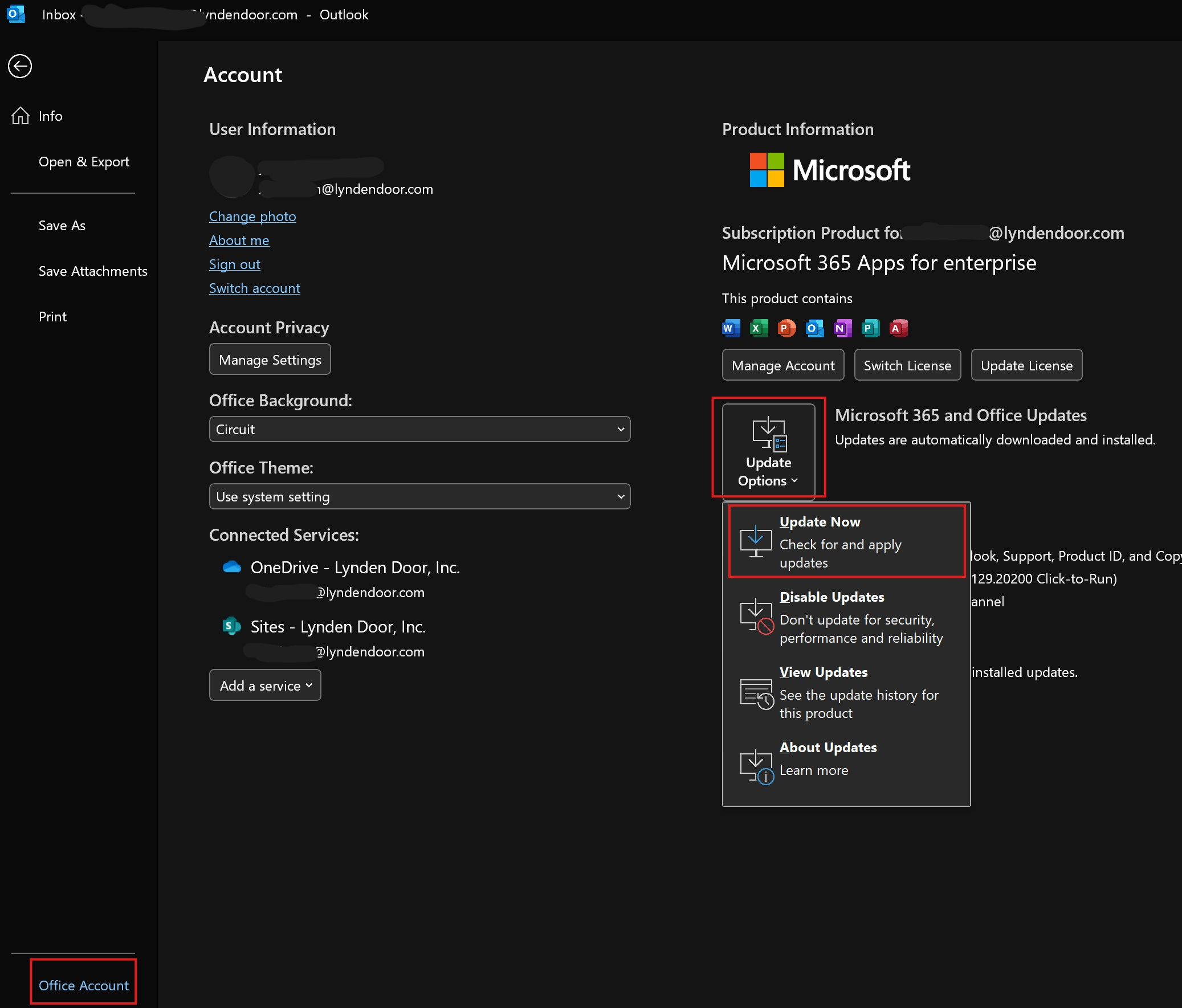This screenshot has height=1008, width=1182.
Task: Click the Change photo link
Action: 252,216
